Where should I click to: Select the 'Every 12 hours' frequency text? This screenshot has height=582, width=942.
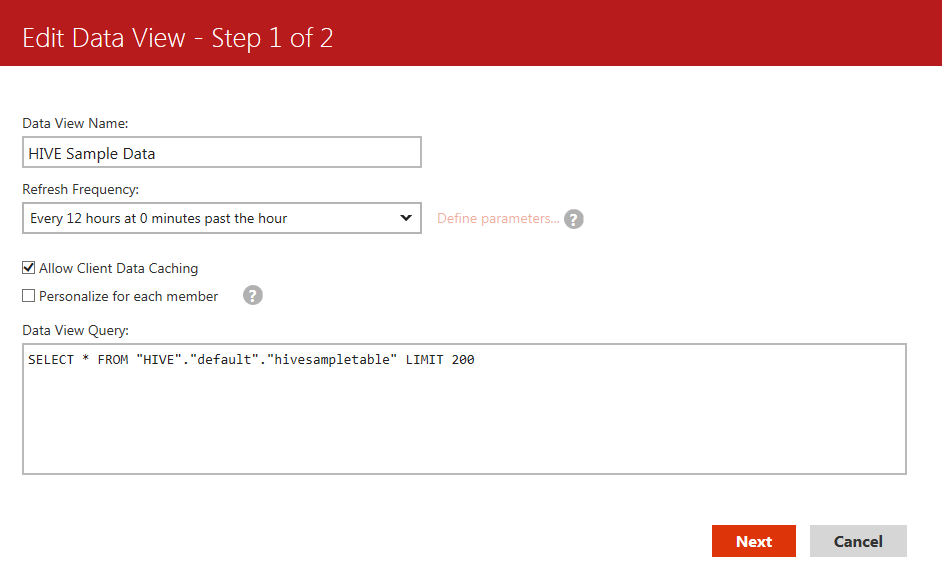tap(158, 218)
